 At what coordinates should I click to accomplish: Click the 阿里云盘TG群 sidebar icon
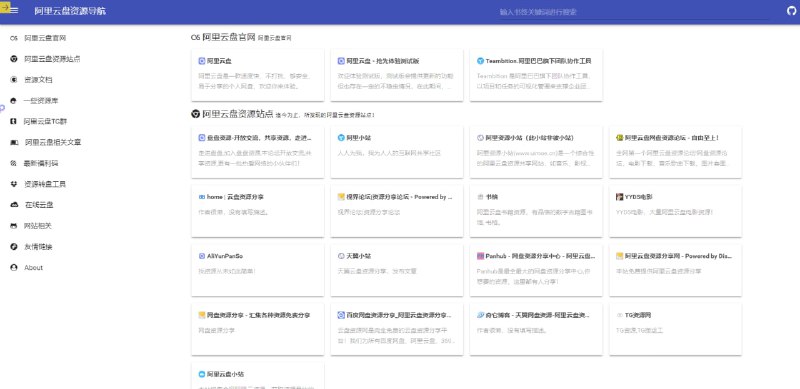[14, 121]
